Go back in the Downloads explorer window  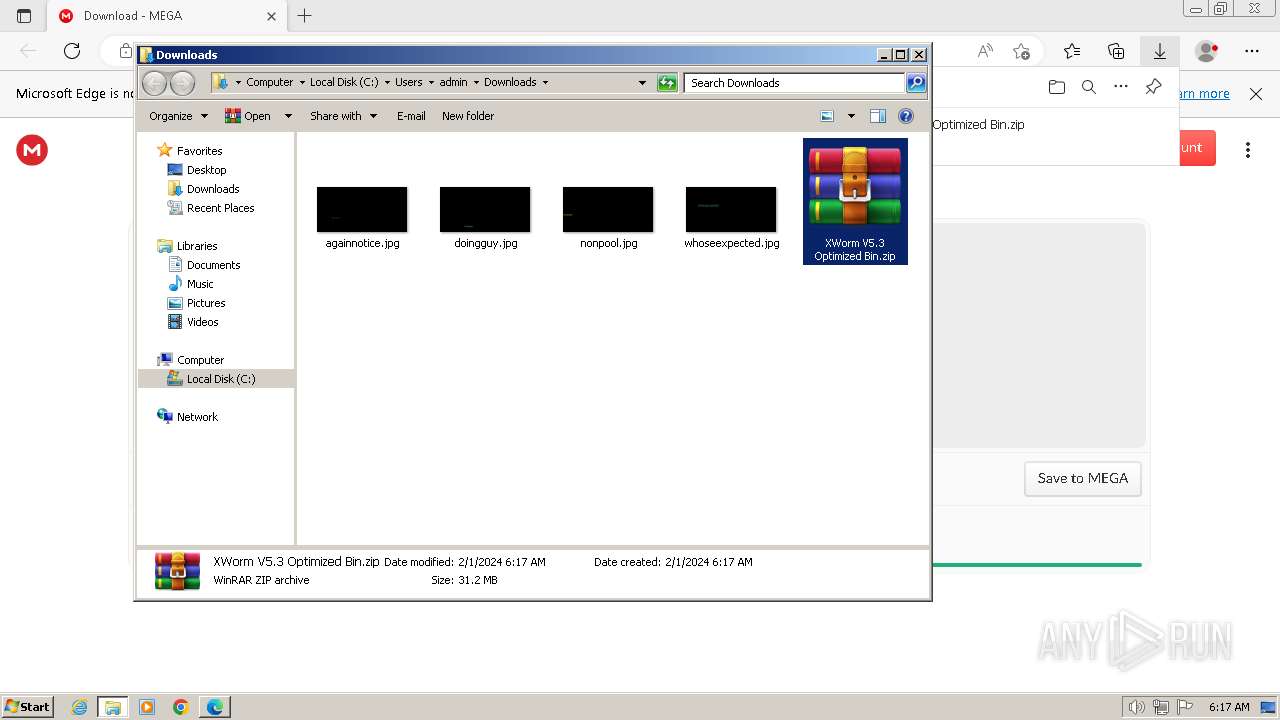pyautogui.click(x=154, y=83)
